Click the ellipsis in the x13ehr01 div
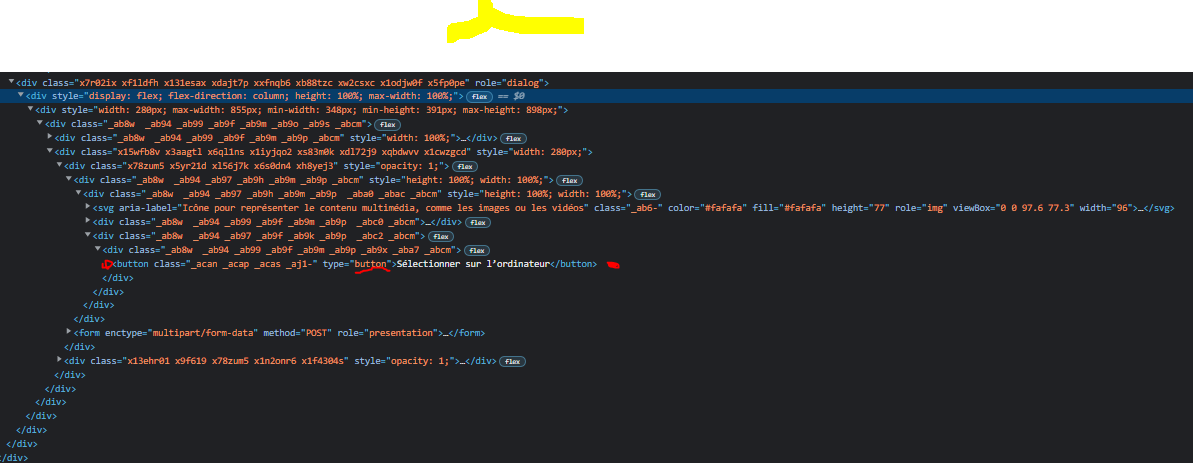The width and height of the screenshot is (1193, 463). pos(464,361)
